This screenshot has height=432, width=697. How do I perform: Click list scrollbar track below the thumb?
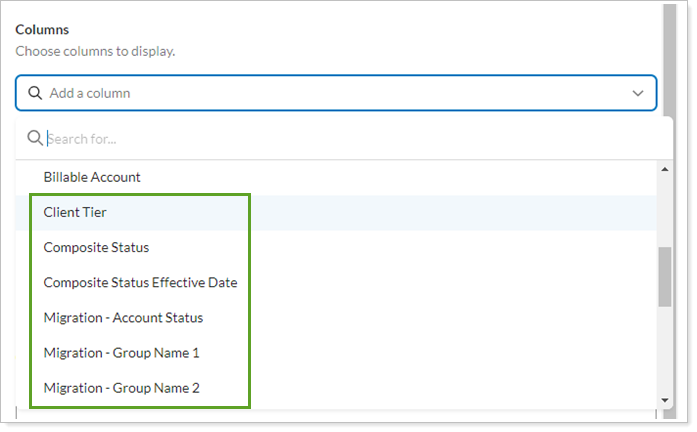click(x=665, y=350)
